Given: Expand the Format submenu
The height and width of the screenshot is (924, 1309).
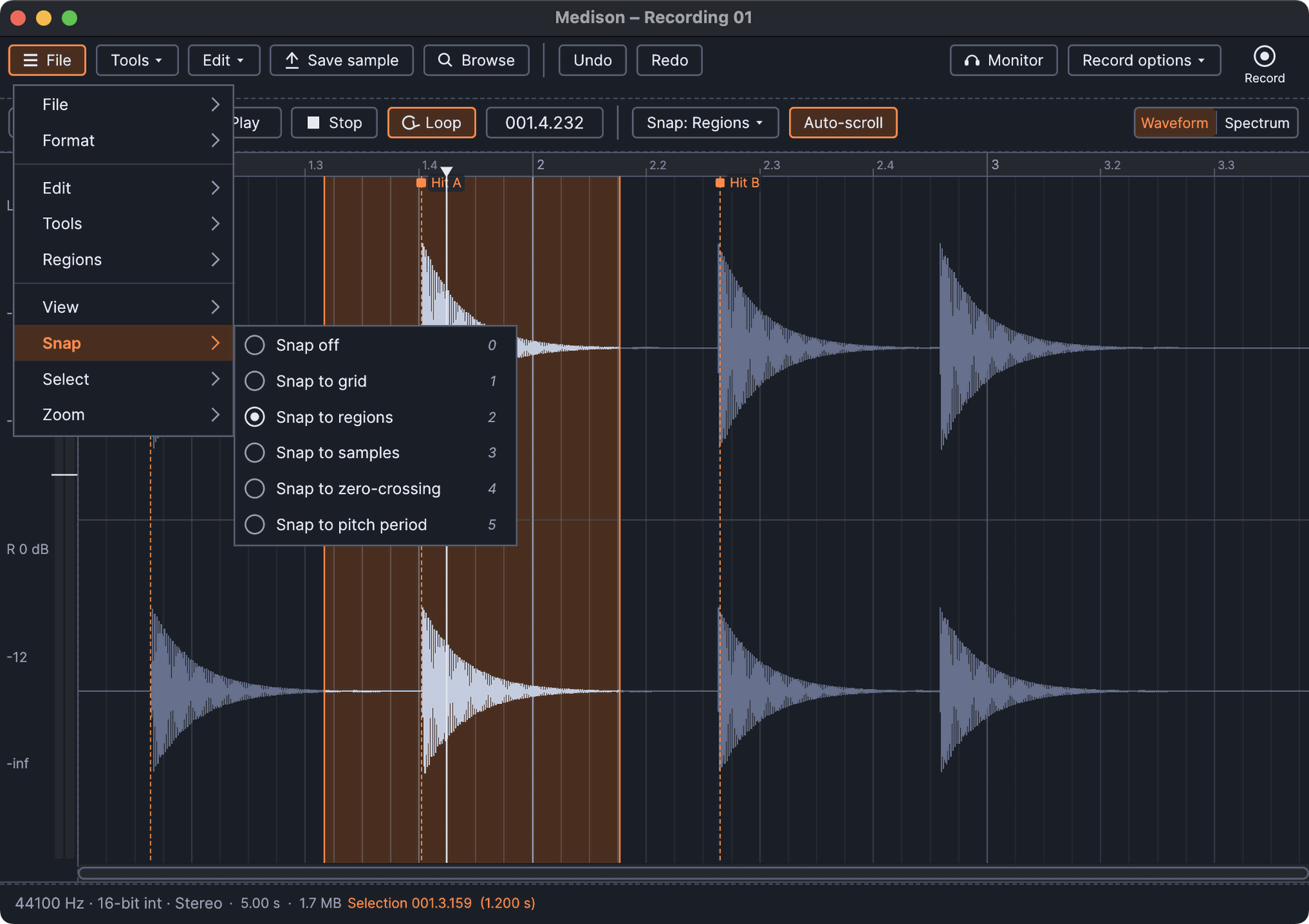Looking at the screenshot, I should pos(123,140).
